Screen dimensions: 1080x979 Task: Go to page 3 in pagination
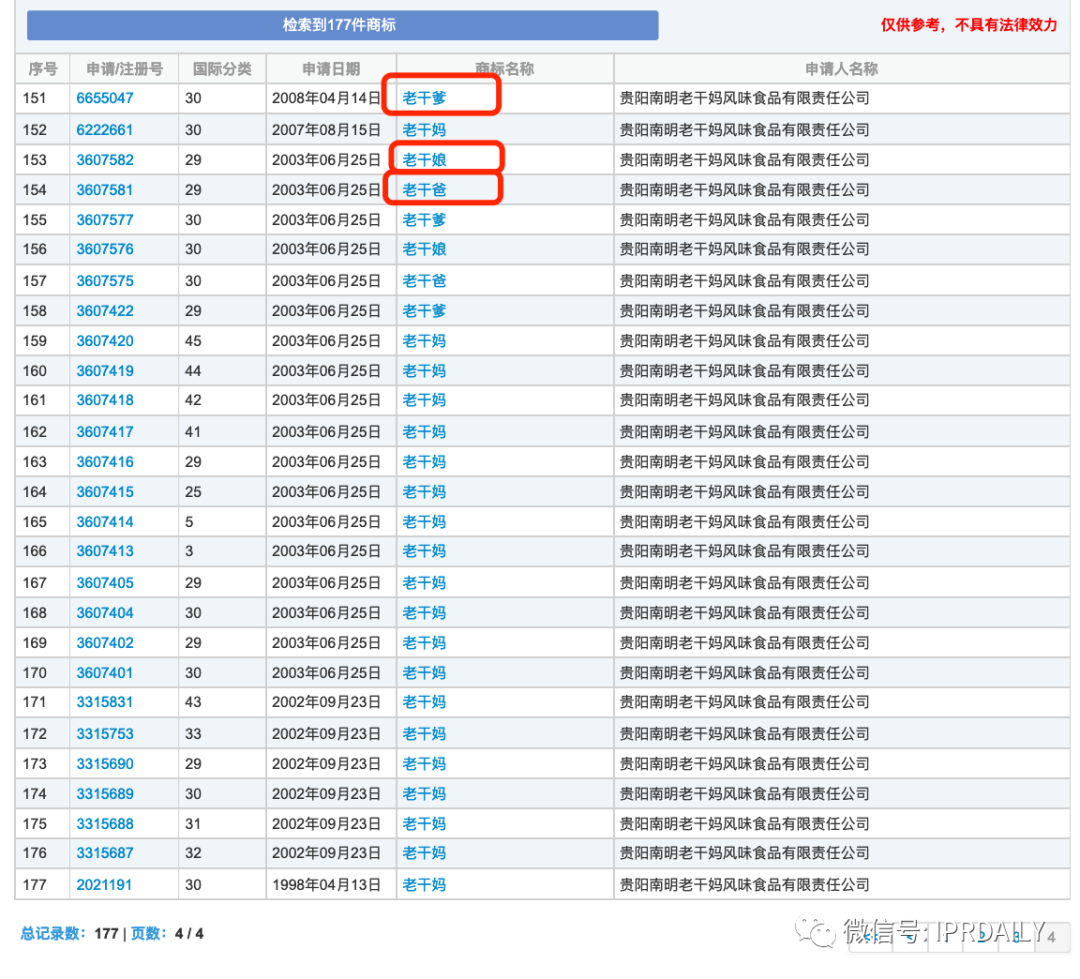coord(1017,937)
